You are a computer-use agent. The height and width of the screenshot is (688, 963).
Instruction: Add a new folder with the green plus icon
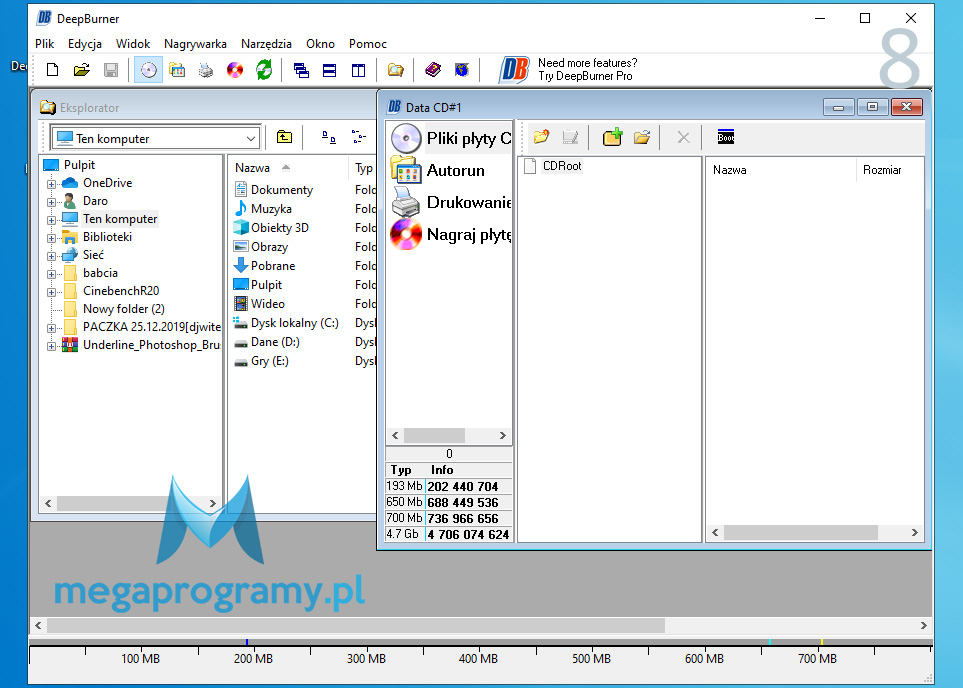612,137
